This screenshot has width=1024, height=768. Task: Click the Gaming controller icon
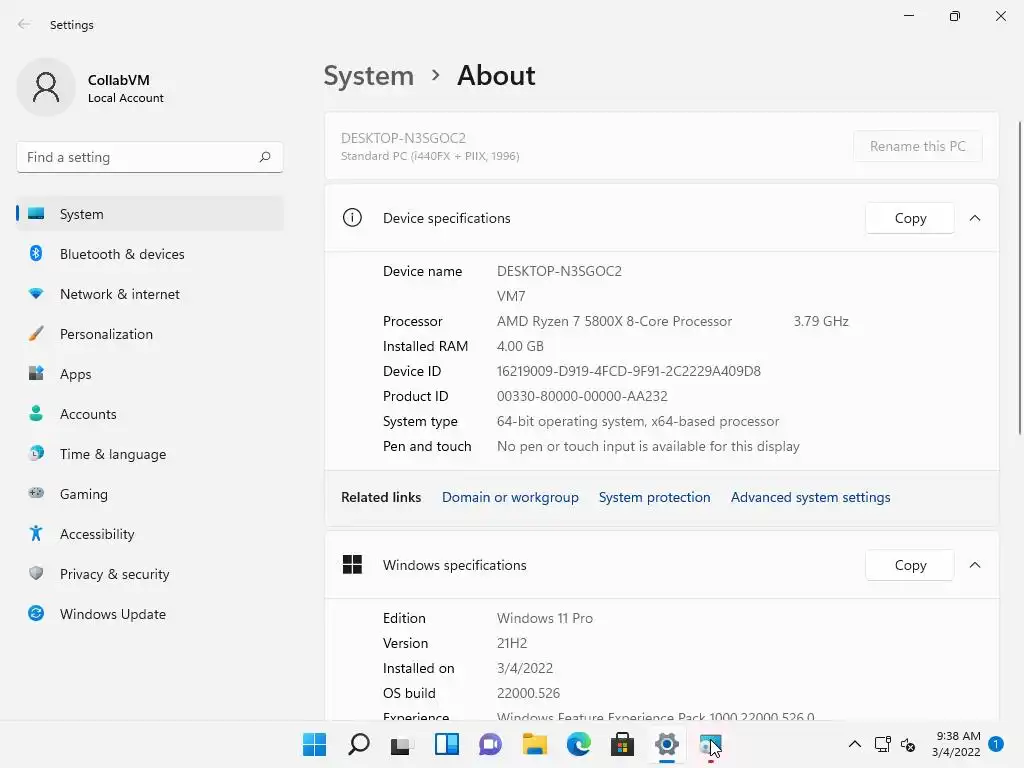coord(36,493)
